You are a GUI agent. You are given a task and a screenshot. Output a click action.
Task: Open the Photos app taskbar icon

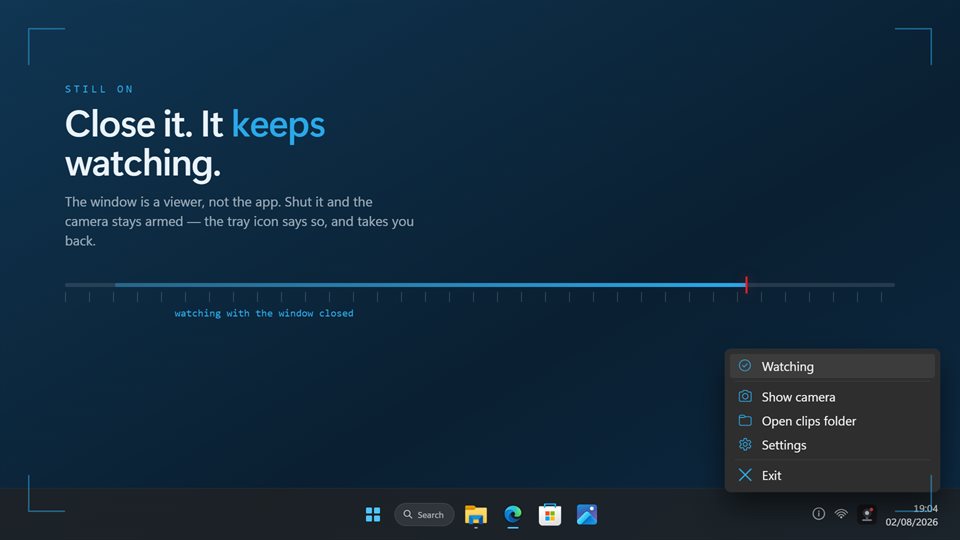coord(587,515)
